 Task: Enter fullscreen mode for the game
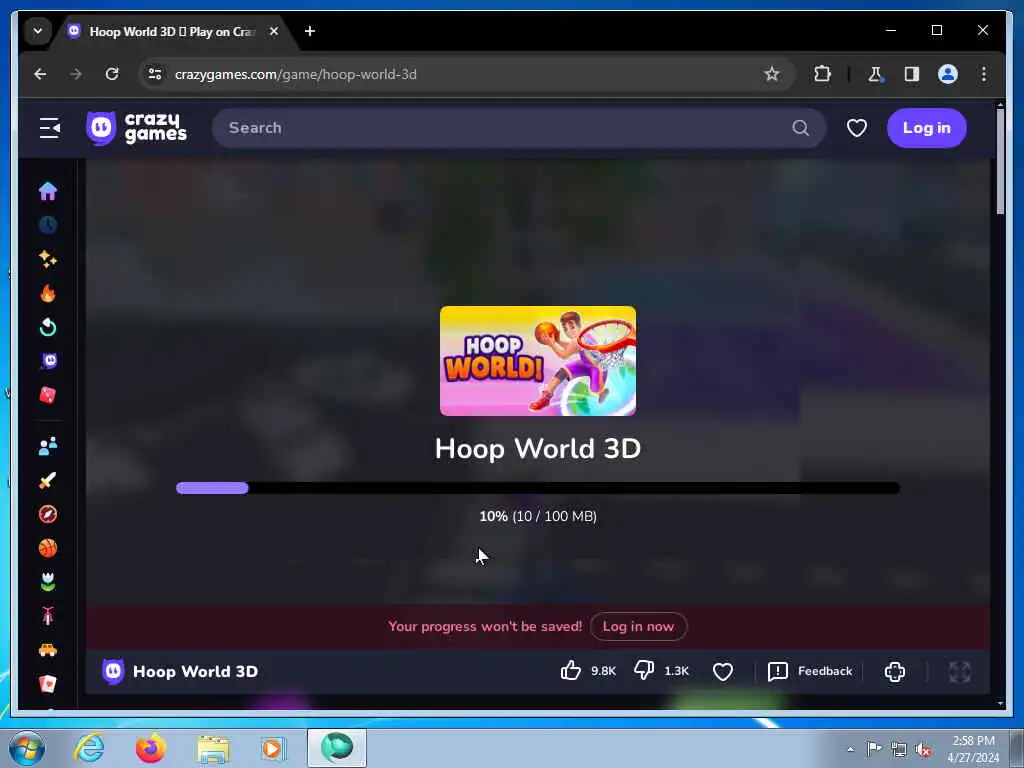[959, 671]
